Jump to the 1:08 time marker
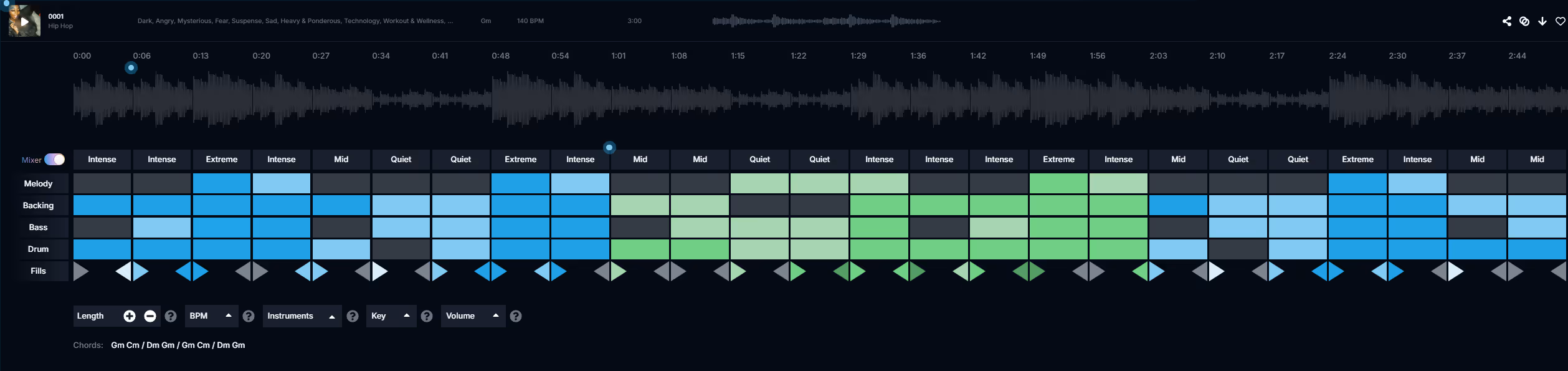The width and height of the screenshot is (1568, 371). 679,56
